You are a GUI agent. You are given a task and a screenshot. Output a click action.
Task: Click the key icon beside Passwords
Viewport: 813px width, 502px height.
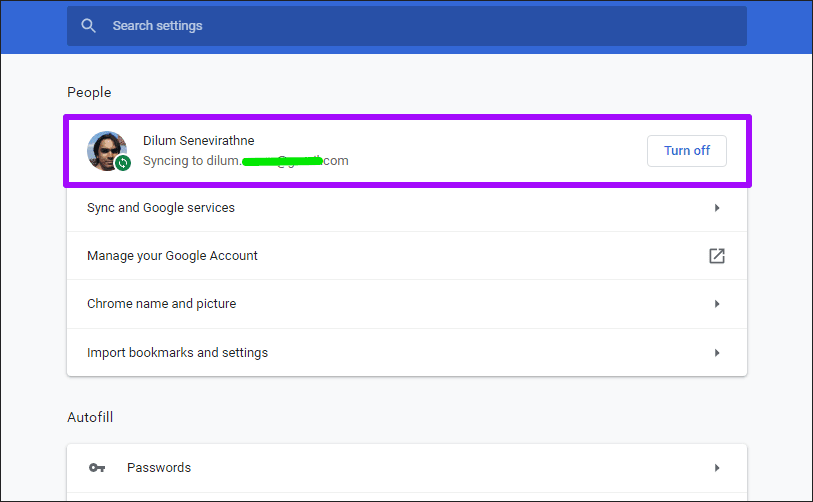[97, 468]
